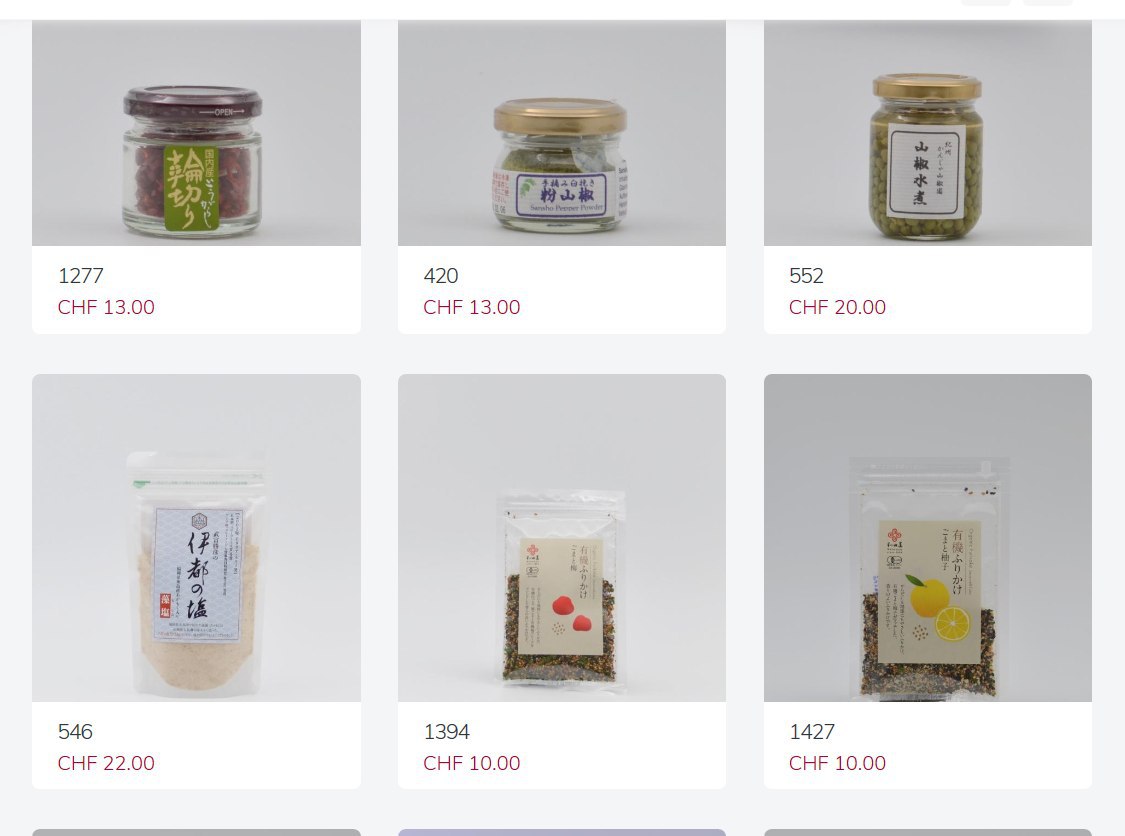Image resolution: width=1125 pixels, height=836 pixels.
Task: Select the CHF 20.00 price
Action: click(x=837, y=307)
